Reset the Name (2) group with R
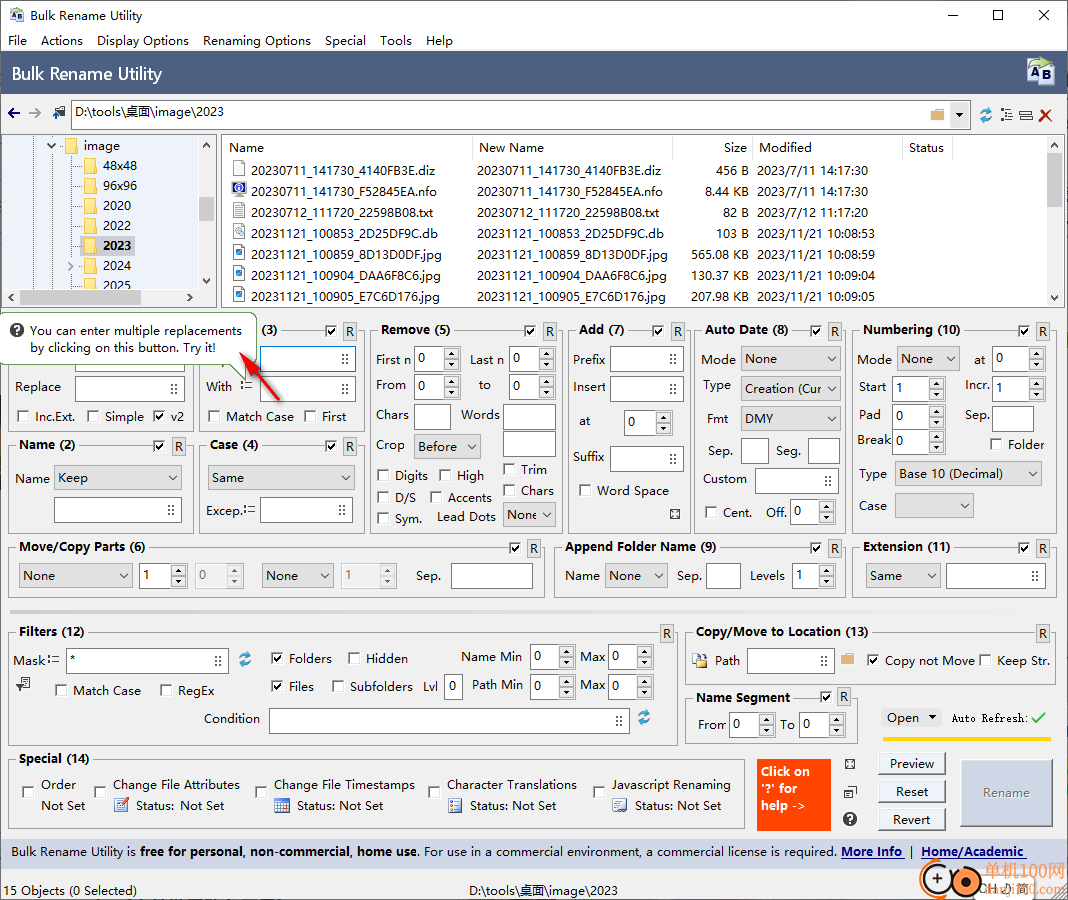This screenshot has width=1068, height=900. click(179, 446)
